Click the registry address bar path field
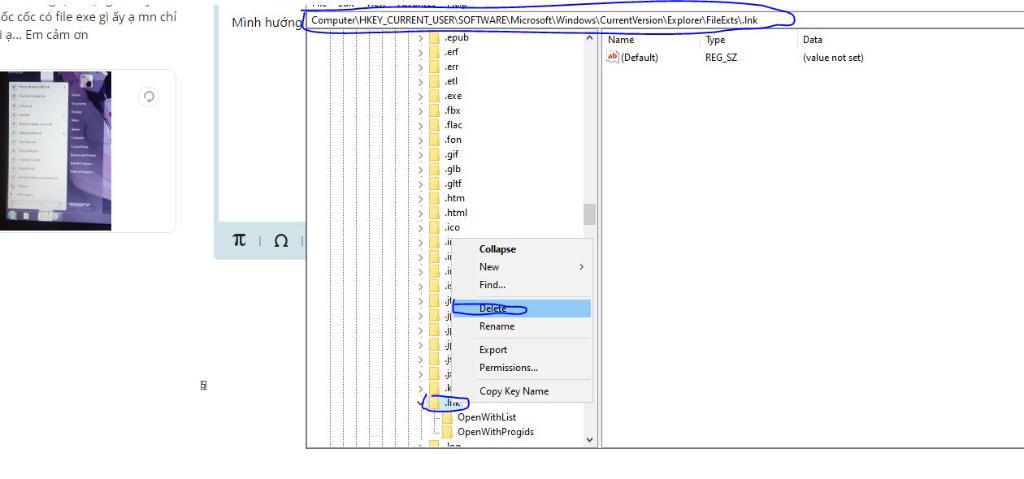 pos(665,20)
